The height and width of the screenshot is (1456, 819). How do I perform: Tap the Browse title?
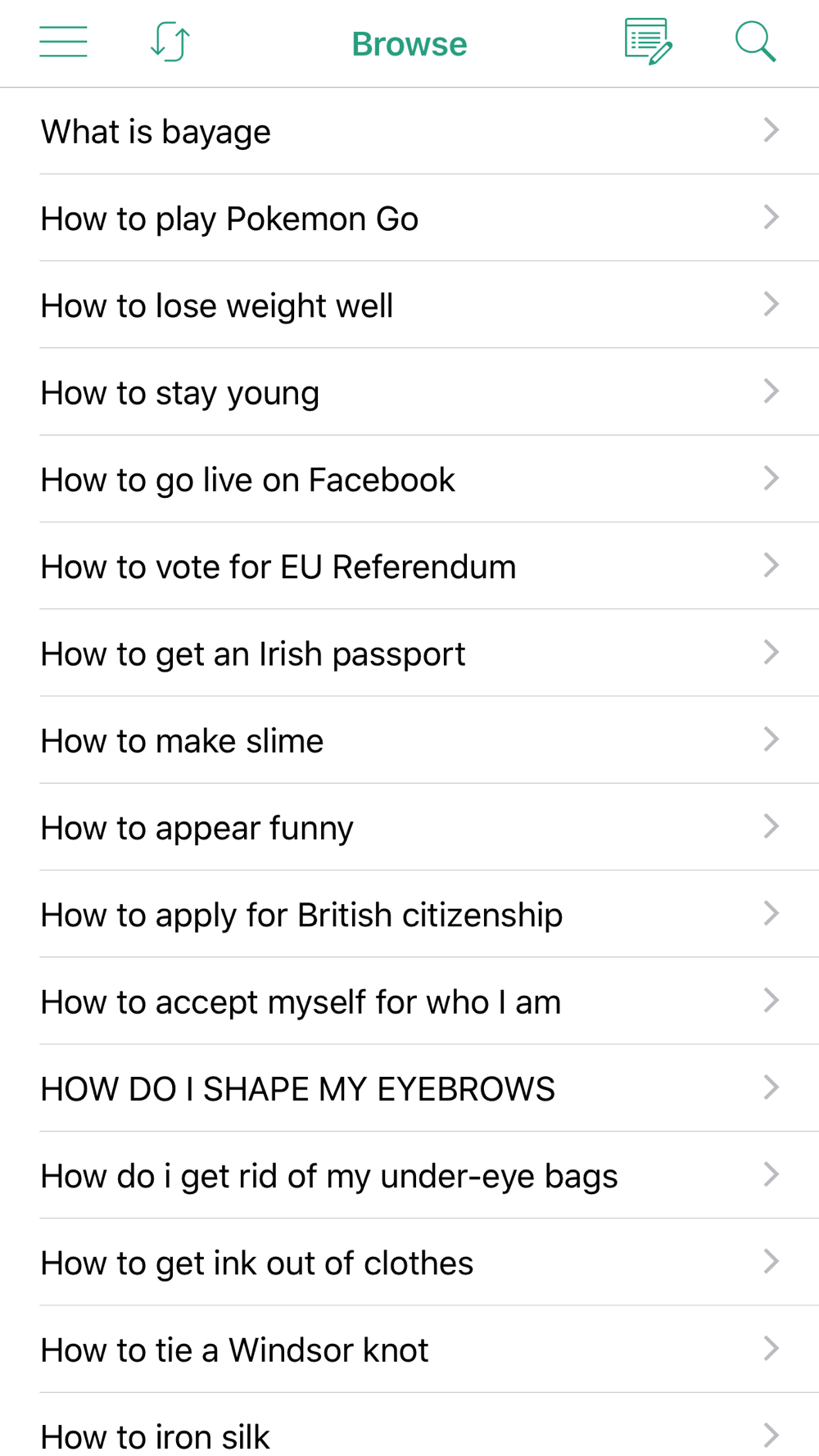point(409,44)
